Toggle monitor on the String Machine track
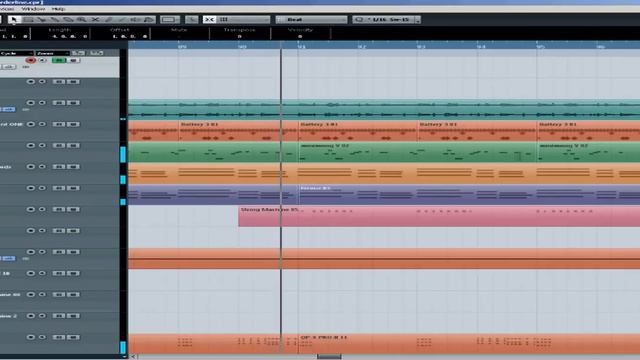 coord(42,209)
